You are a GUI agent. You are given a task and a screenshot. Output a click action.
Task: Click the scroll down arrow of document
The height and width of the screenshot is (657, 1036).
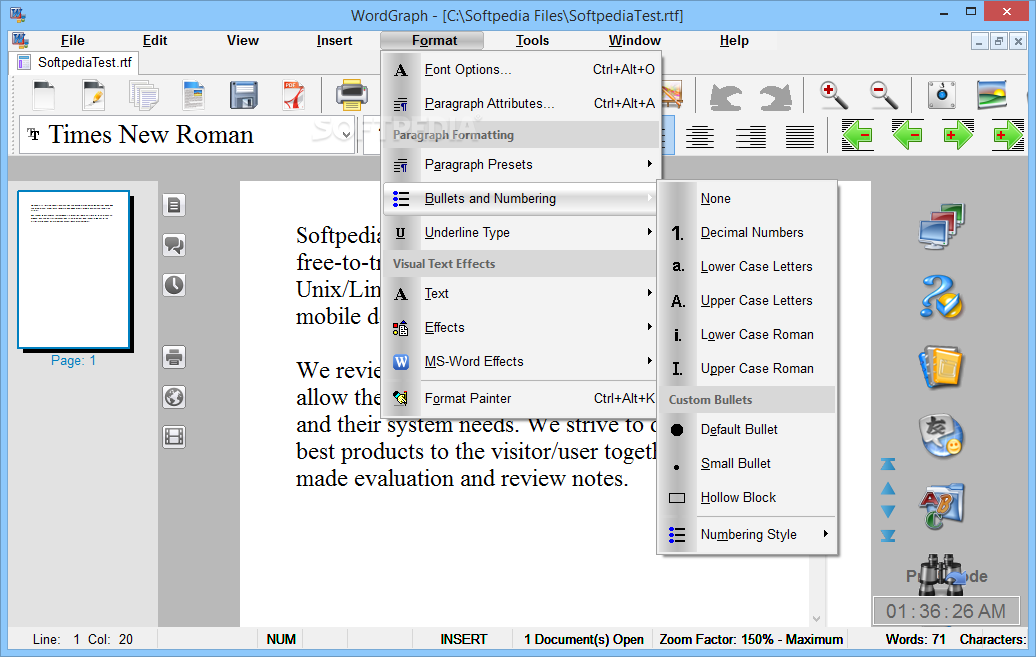817,619
